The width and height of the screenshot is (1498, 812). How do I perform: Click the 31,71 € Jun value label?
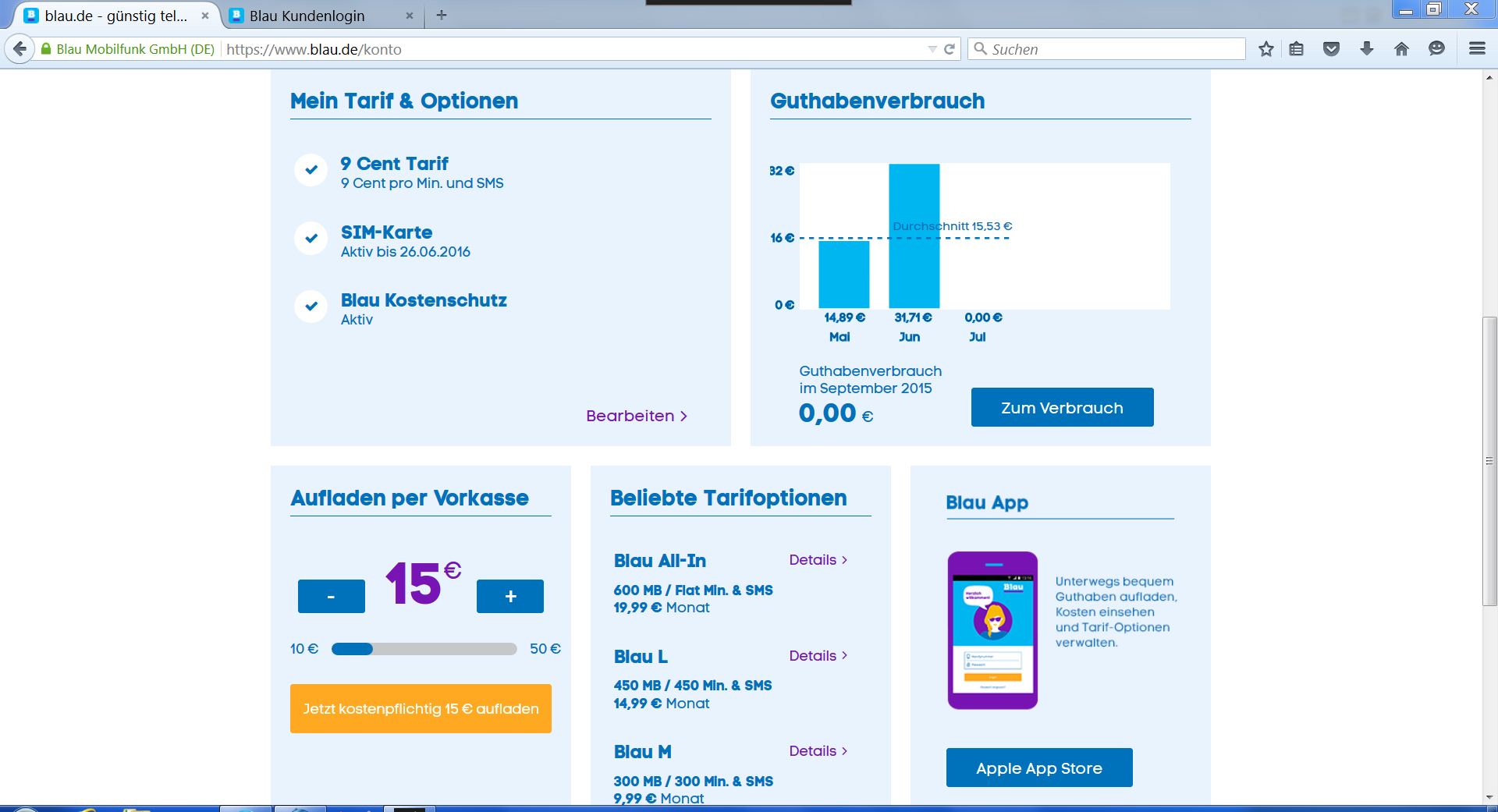pyautogui.click(x=913, y=317)
